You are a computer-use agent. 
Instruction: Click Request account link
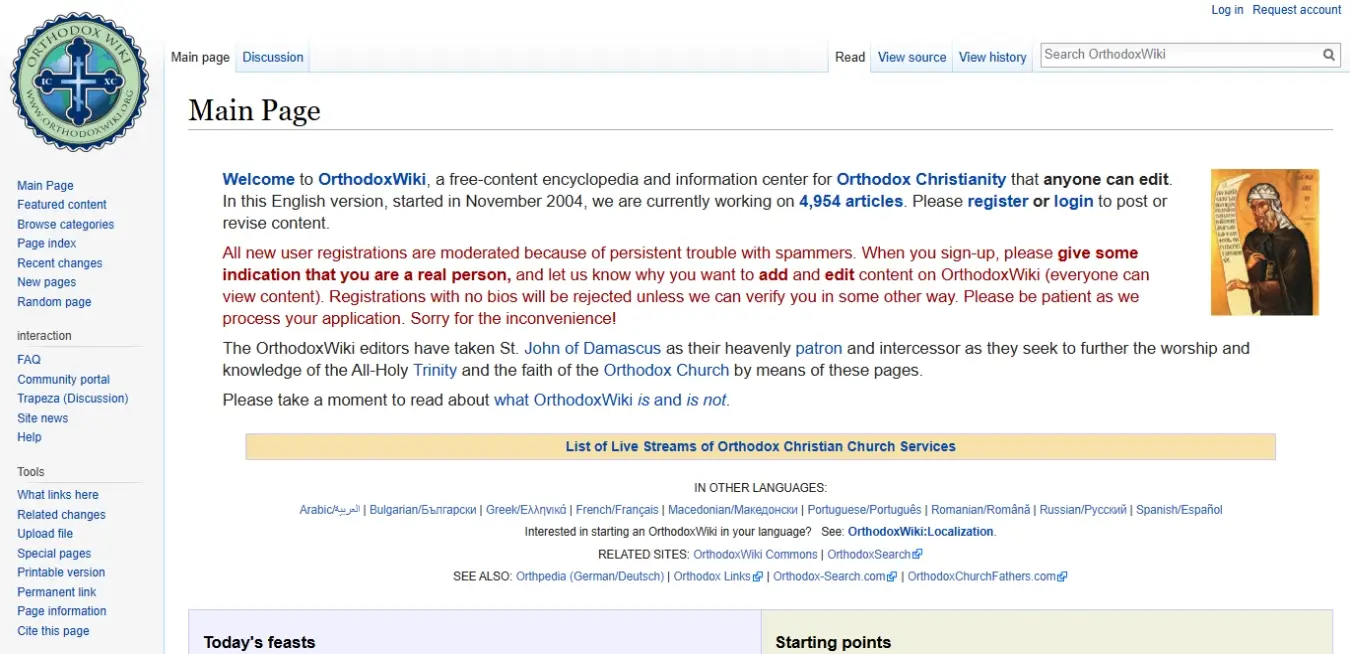pyautogui.click(x=1297, y=10)
